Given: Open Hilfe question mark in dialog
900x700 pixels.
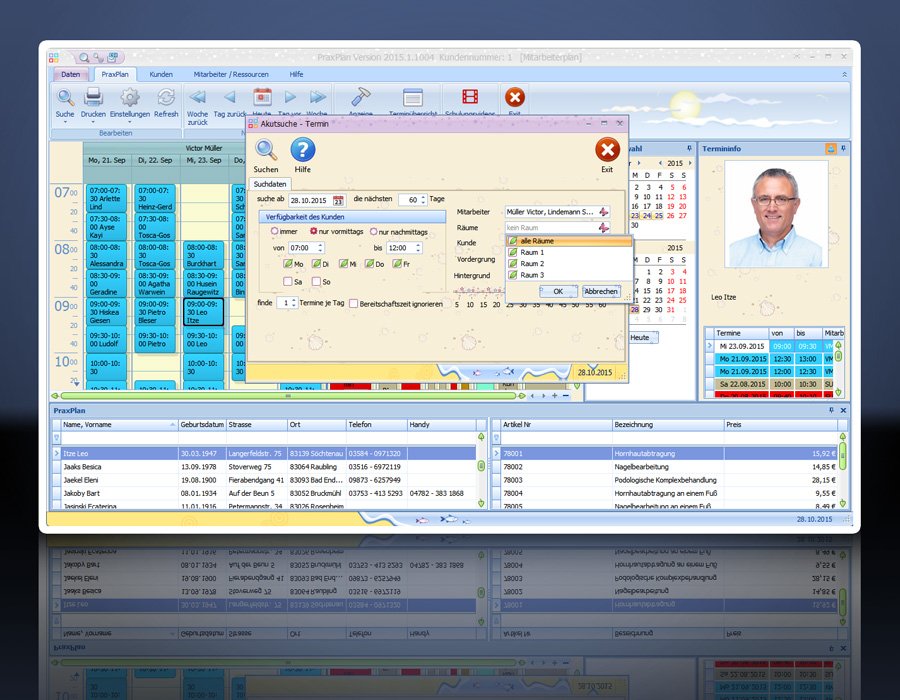Looking at the screenshot, I should (x=302, y=150).
